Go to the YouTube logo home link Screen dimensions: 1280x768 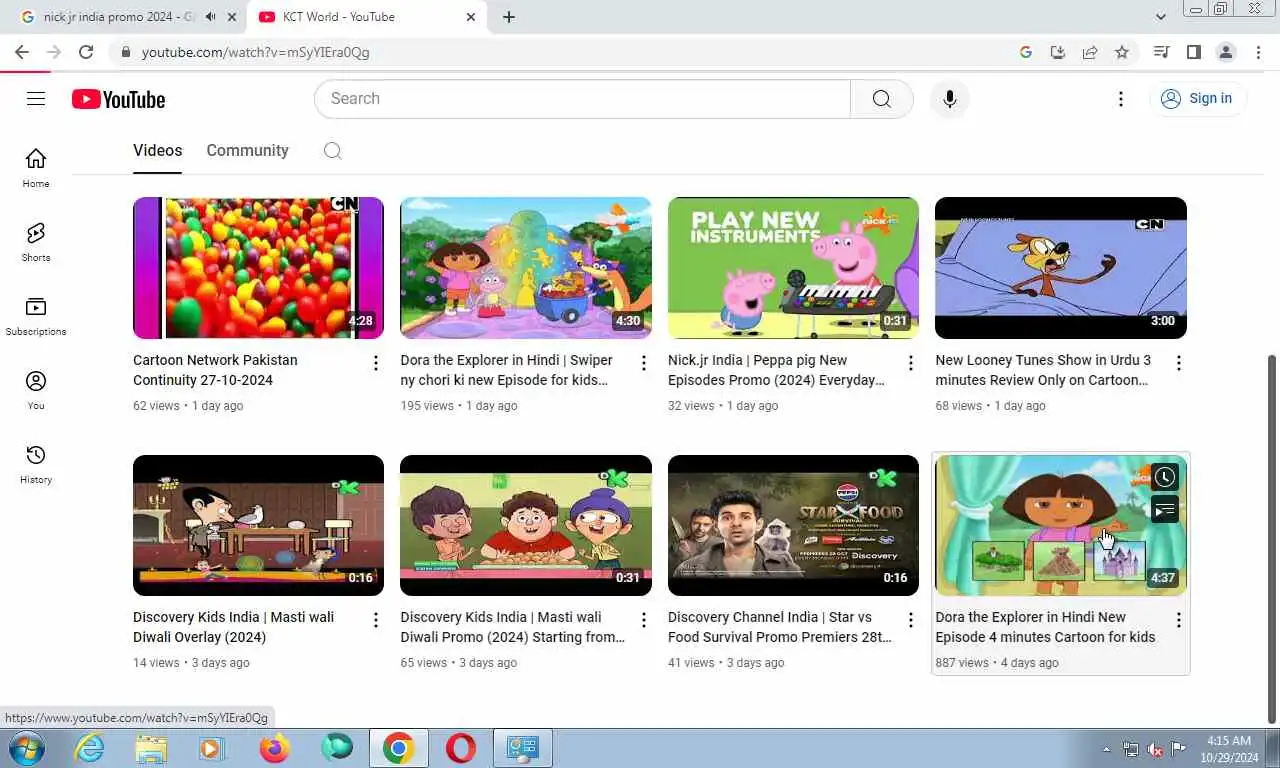[x=118, y=99]
